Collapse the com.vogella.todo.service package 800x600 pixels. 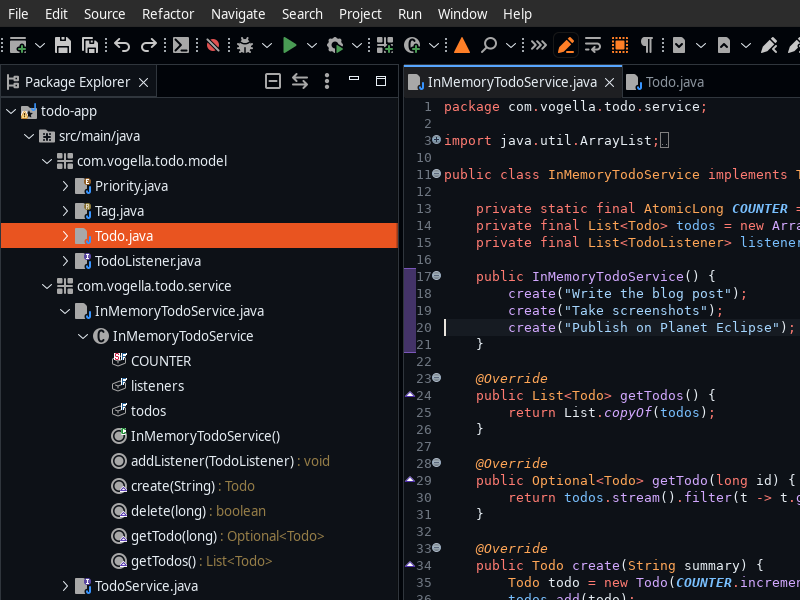(47, 286)
